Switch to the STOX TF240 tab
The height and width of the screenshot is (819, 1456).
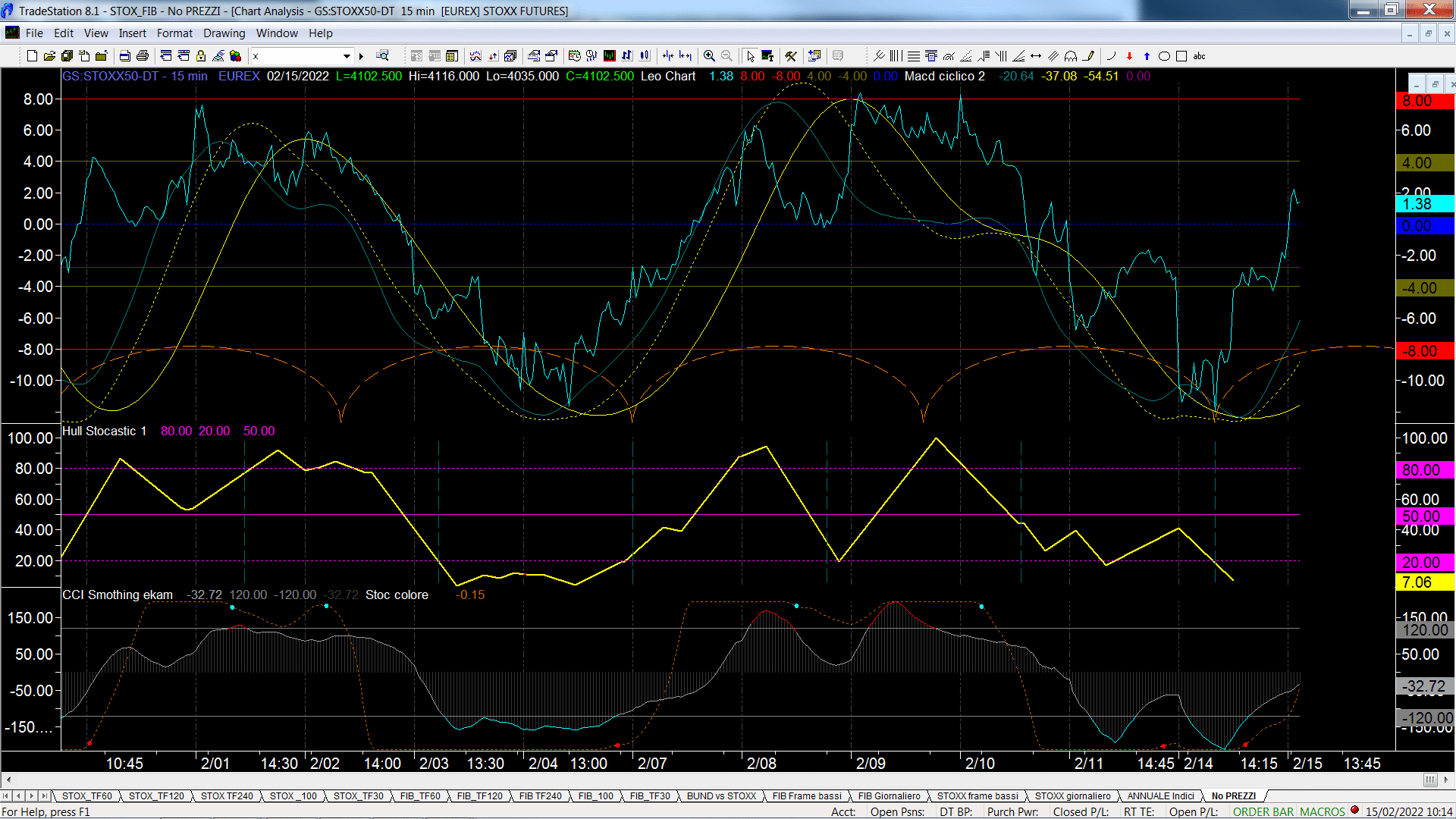pyautogui.click(x=227, y=795)
